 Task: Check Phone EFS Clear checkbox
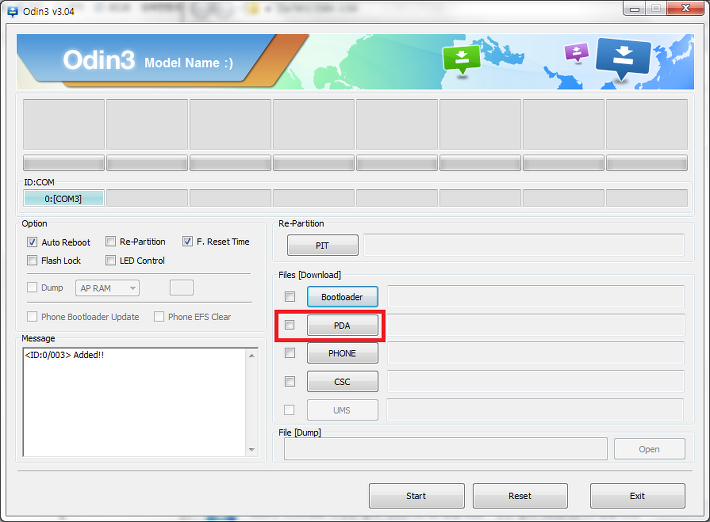[159, 316]
